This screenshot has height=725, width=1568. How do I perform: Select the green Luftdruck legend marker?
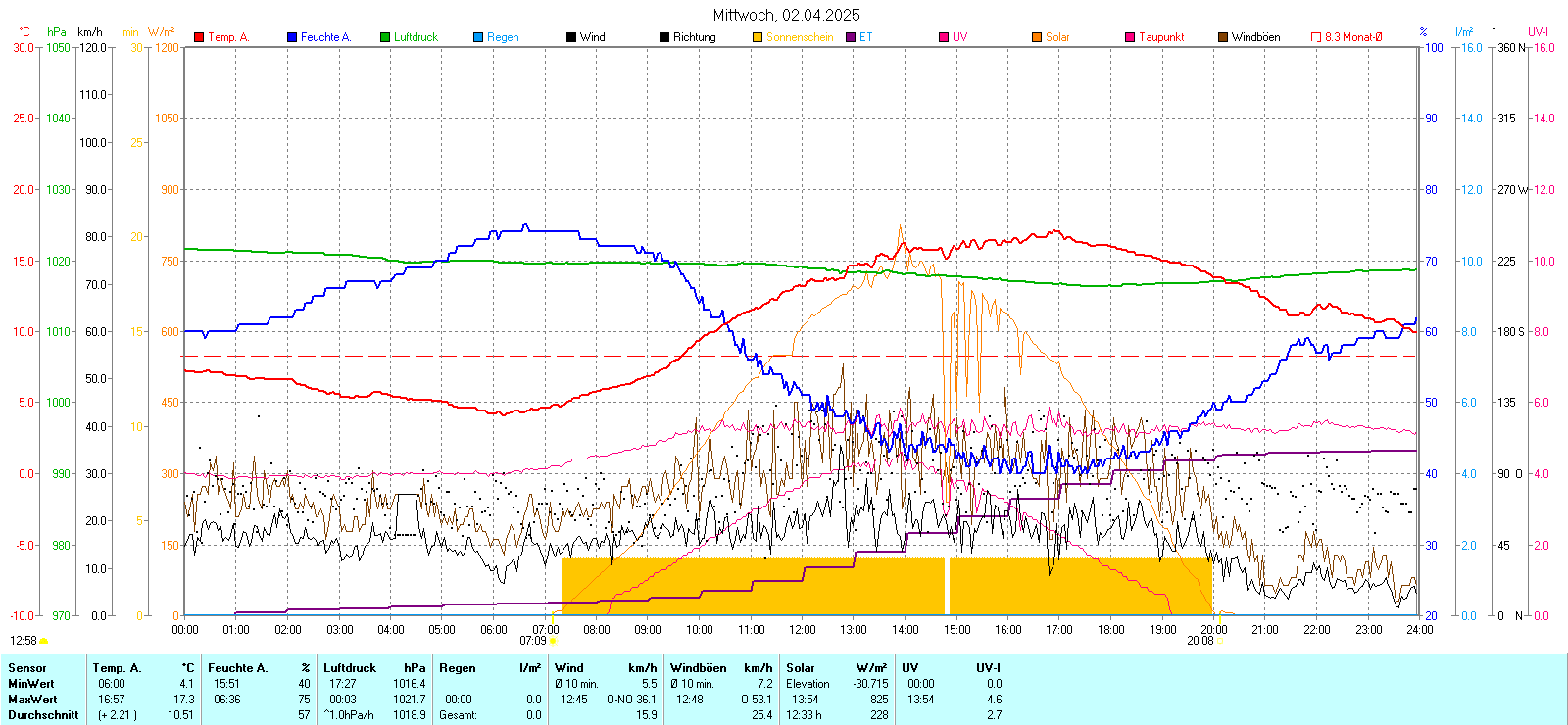(385, 37)
